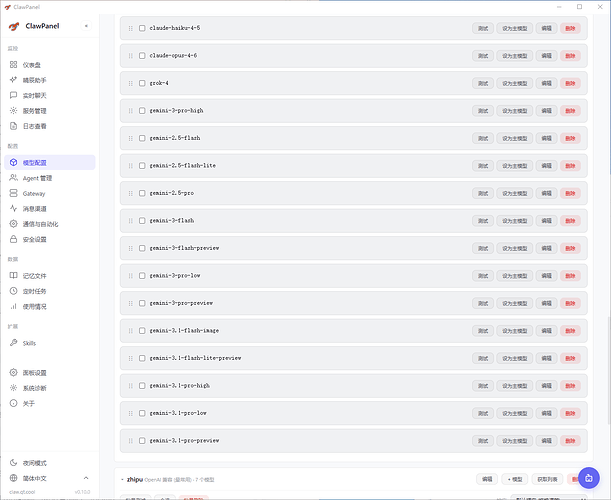Check the grok-4 model checkbox

[142, 83]
